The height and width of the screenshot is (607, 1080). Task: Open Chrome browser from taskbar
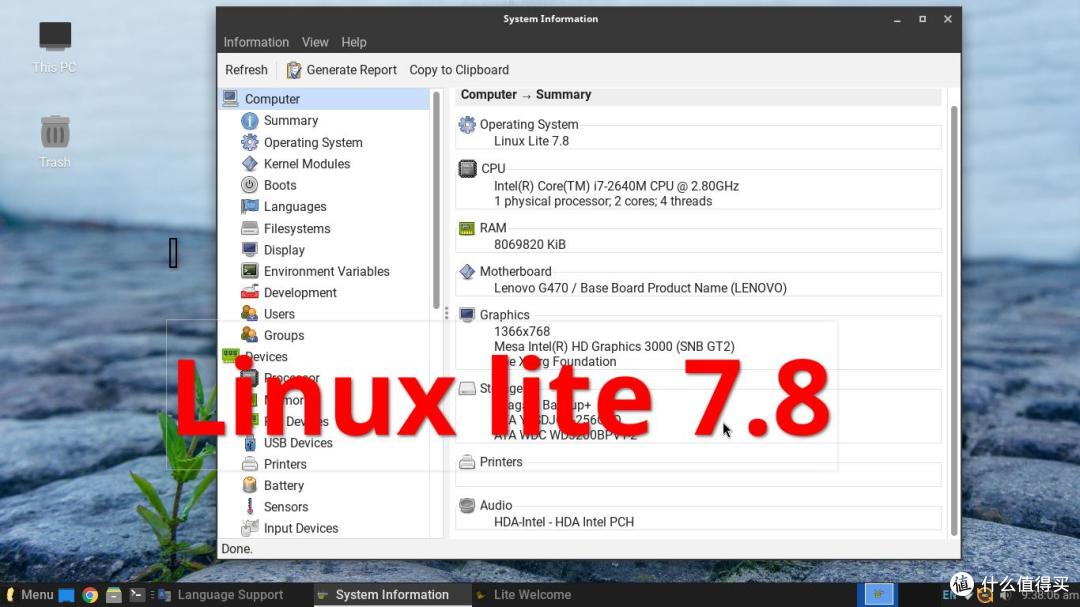[x=90, y=595]
